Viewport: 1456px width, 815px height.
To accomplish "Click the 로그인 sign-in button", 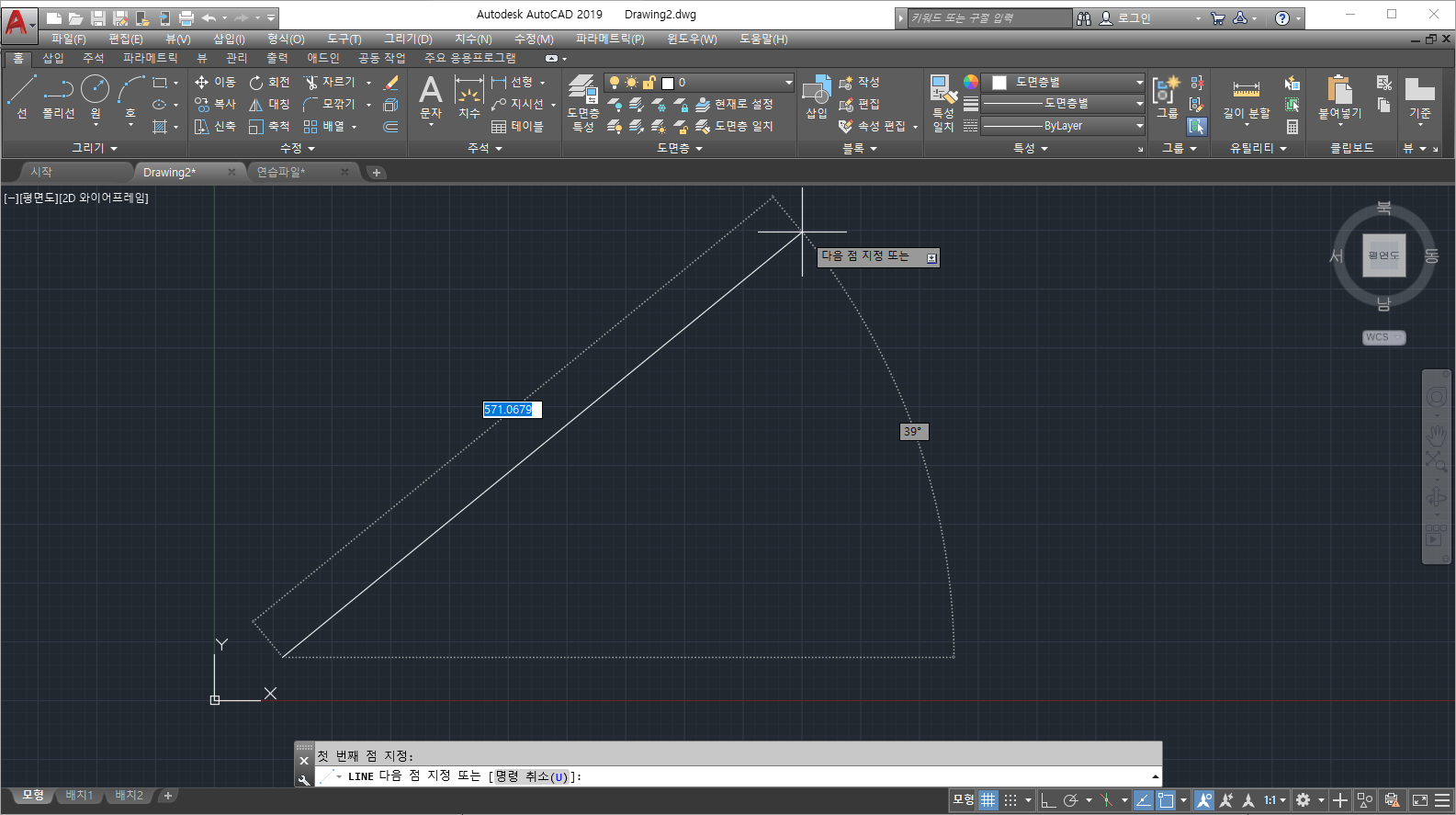I will coord(1125,18).
